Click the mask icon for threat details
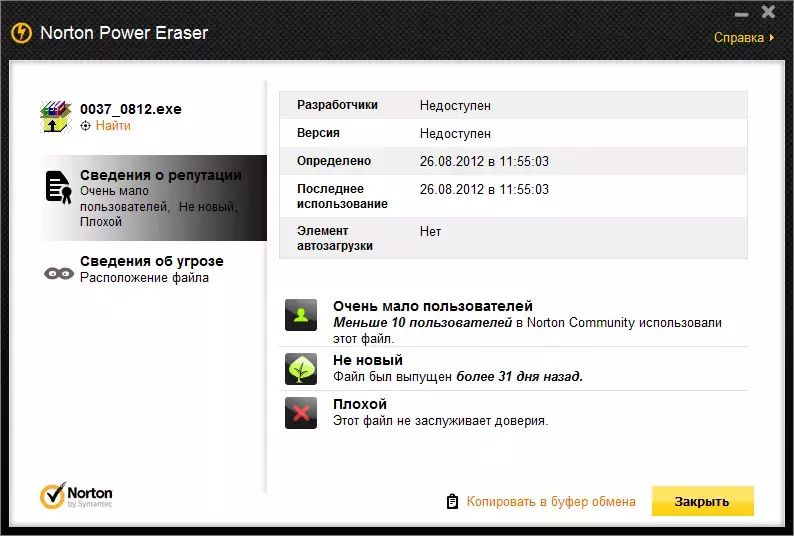Image resolution: width=794 pixels, height=536 pixels. [59, 274]
